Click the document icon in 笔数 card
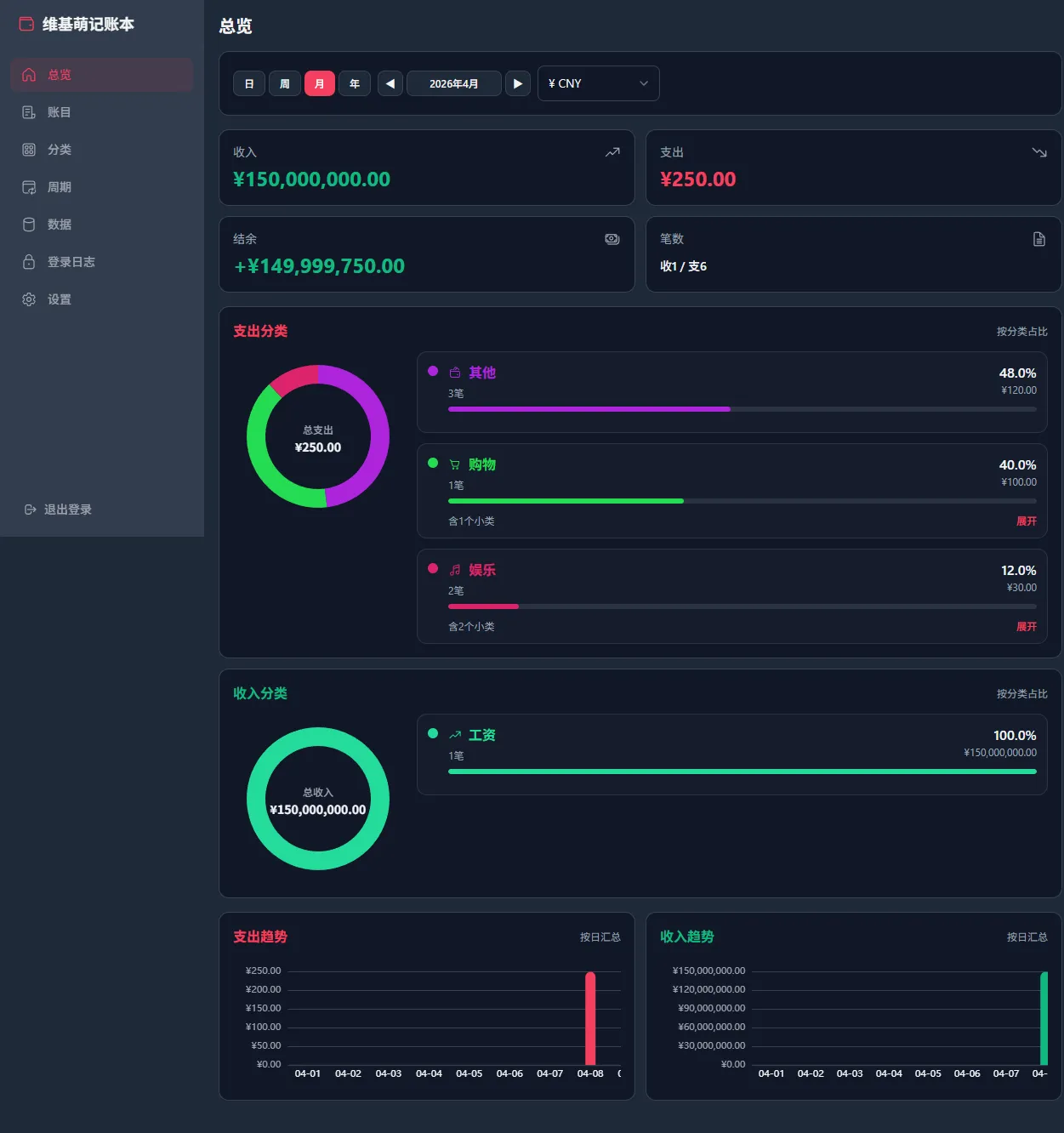 [1038, 239]
